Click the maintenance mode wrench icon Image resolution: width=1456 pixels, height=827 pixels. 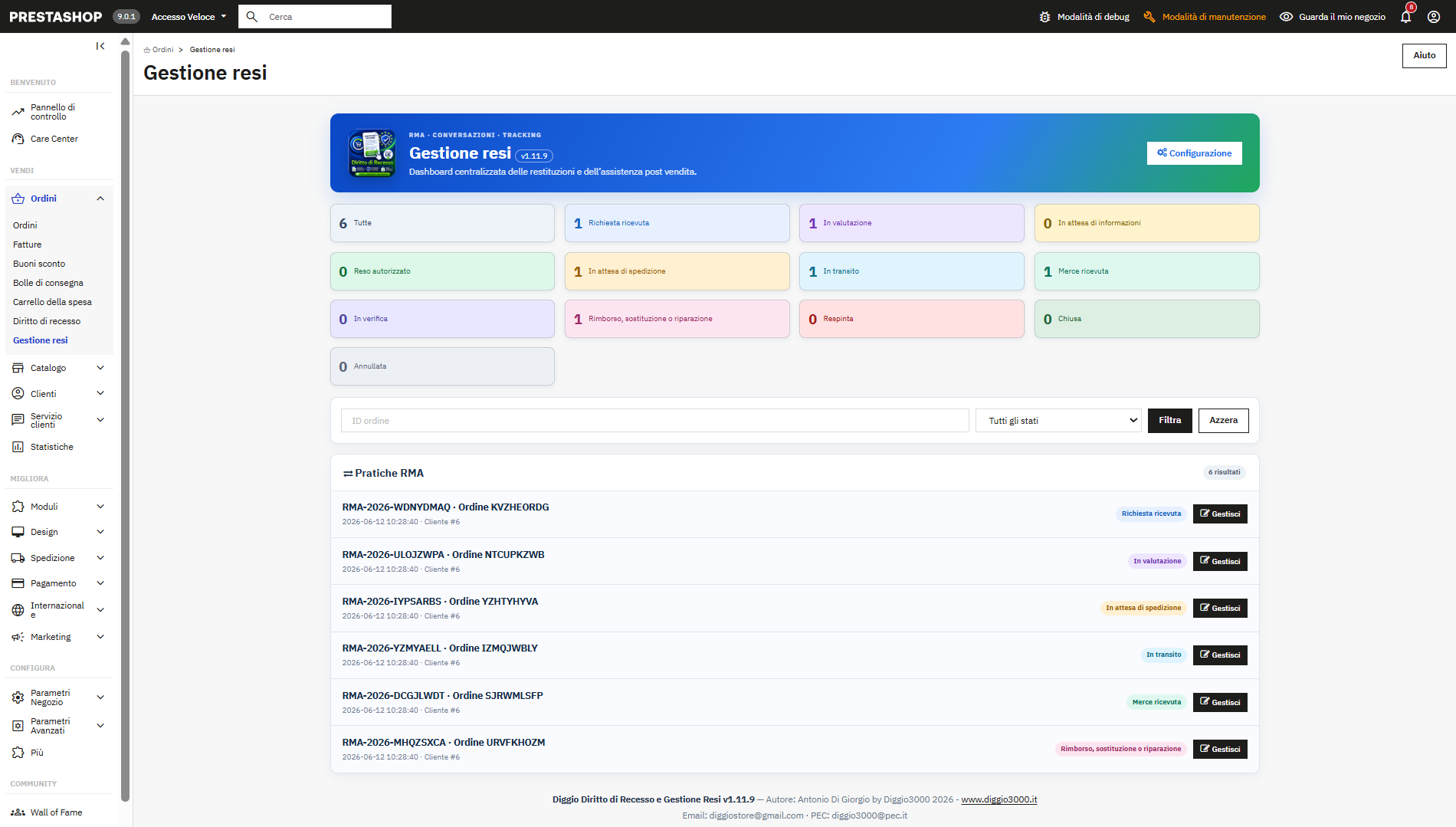(x=1149, y=17)
